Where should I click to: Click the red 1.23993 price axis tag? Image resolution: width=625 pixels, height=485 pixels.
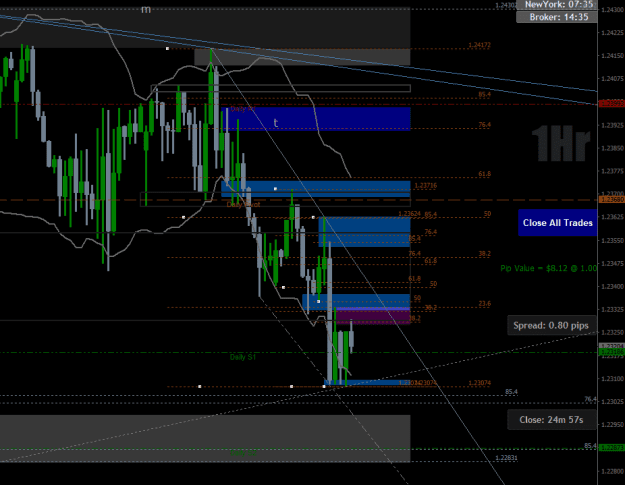pyautogui.click(x=612, y=104)
